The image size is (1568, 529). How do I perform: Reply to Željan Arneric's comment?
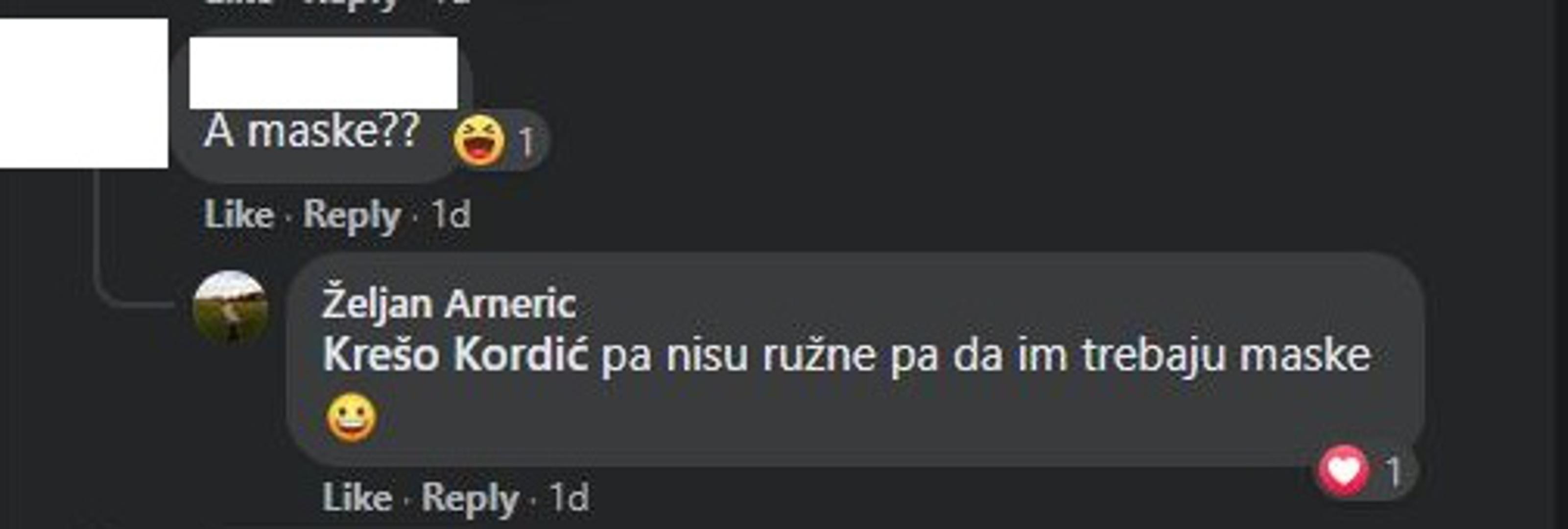[x=470, y=499]
